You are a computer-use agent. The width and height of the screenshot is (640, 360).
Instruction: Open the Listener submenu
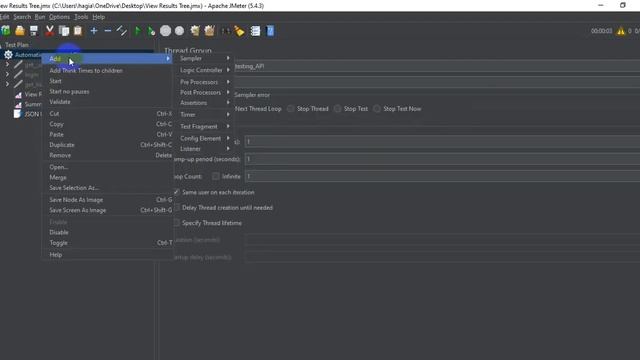pyautogui.click(x=204, y=149)
